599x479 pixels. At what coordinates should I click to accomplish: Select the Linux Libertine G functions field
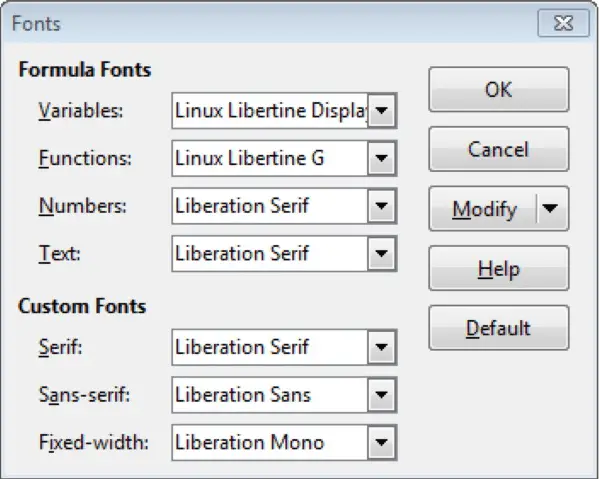270,158
